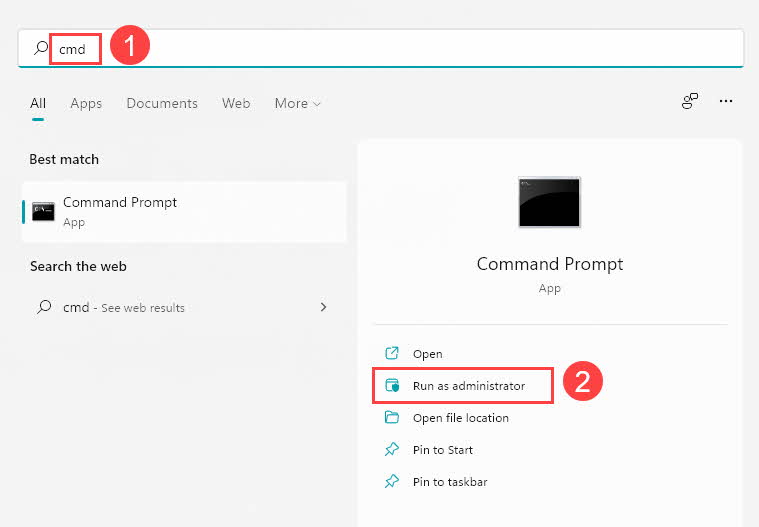Click the search icon beside cmd web results

pos(43,307)
